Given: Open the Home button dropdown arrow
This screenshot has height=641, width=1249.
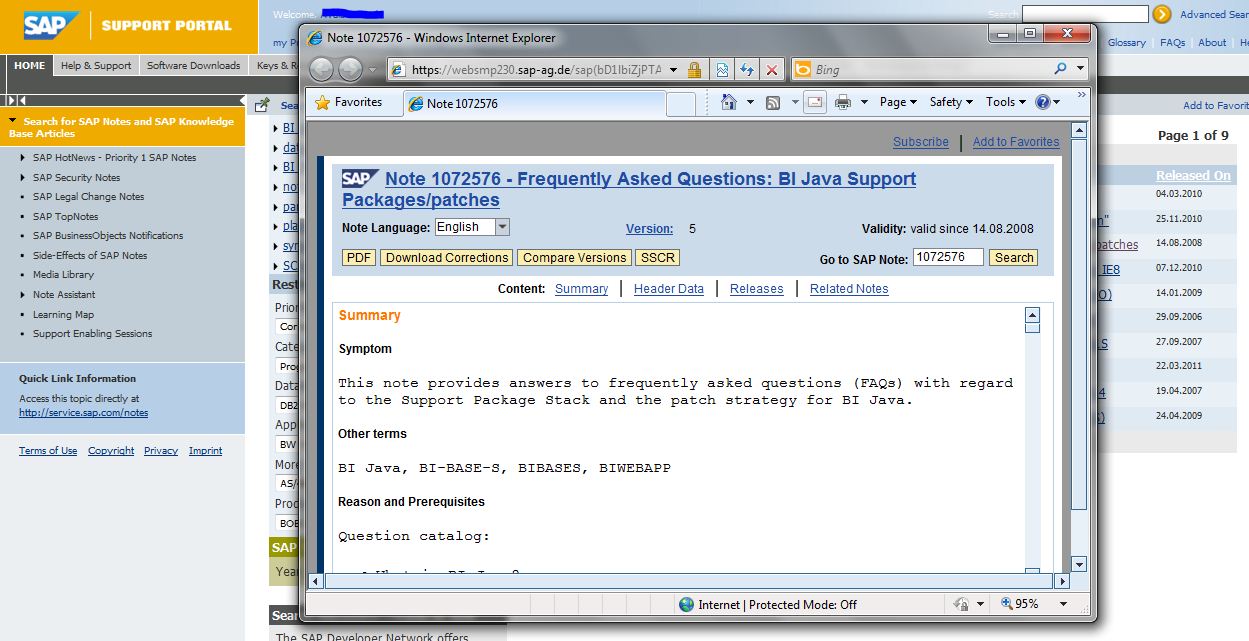Looking at the screenshot, I should (x=750, y=102).
